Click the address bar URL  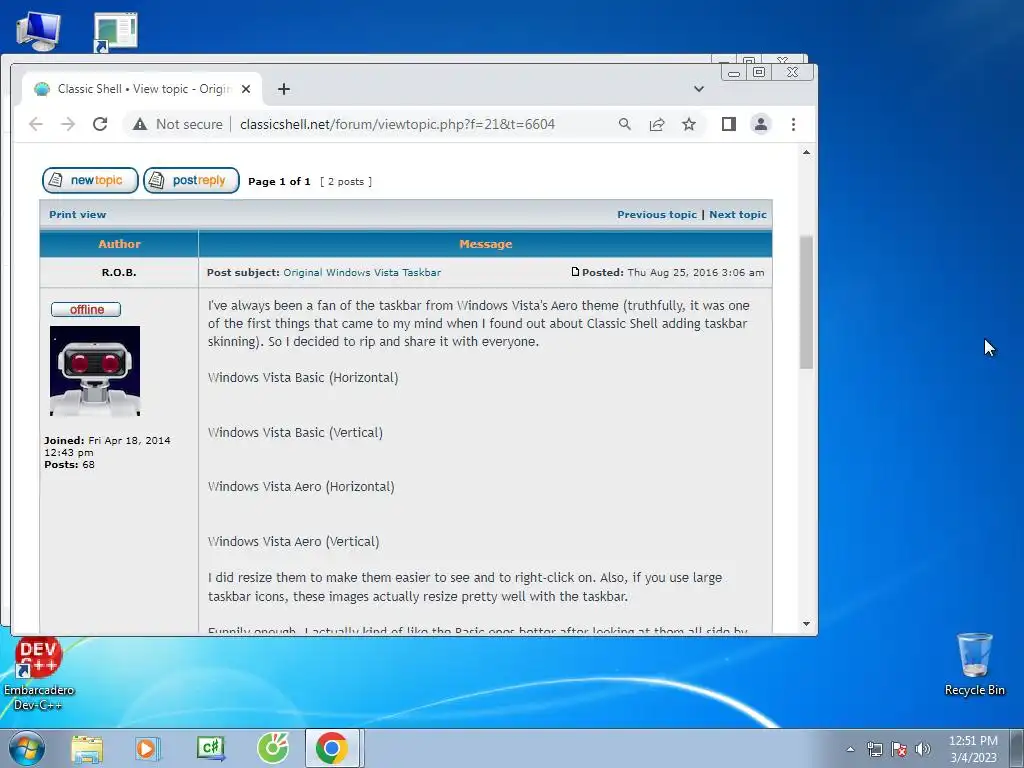point(397,124)
